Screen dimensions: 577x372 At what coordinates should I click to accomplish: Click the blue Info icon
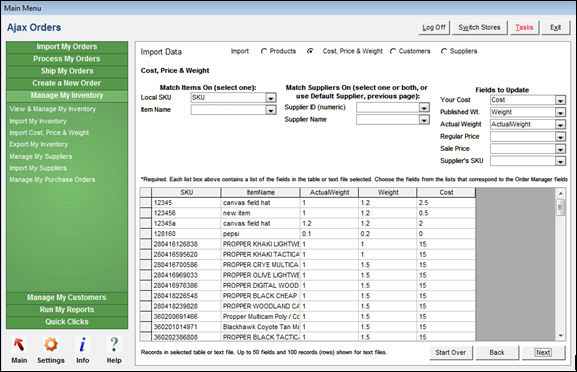pyautogui.click(x=82, y=344)
